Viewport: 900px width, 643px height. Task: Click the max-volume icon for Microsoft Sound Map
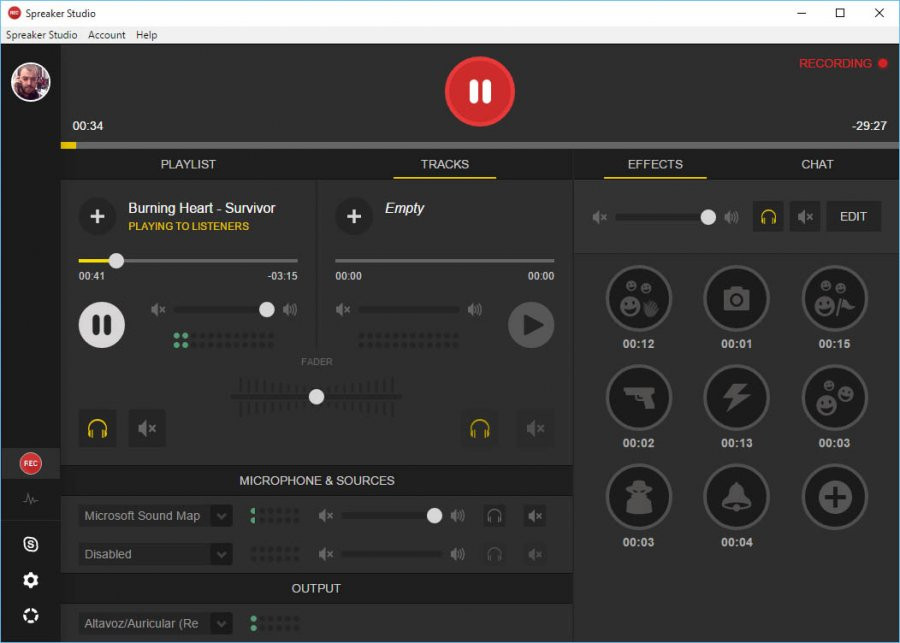(457, 516)
